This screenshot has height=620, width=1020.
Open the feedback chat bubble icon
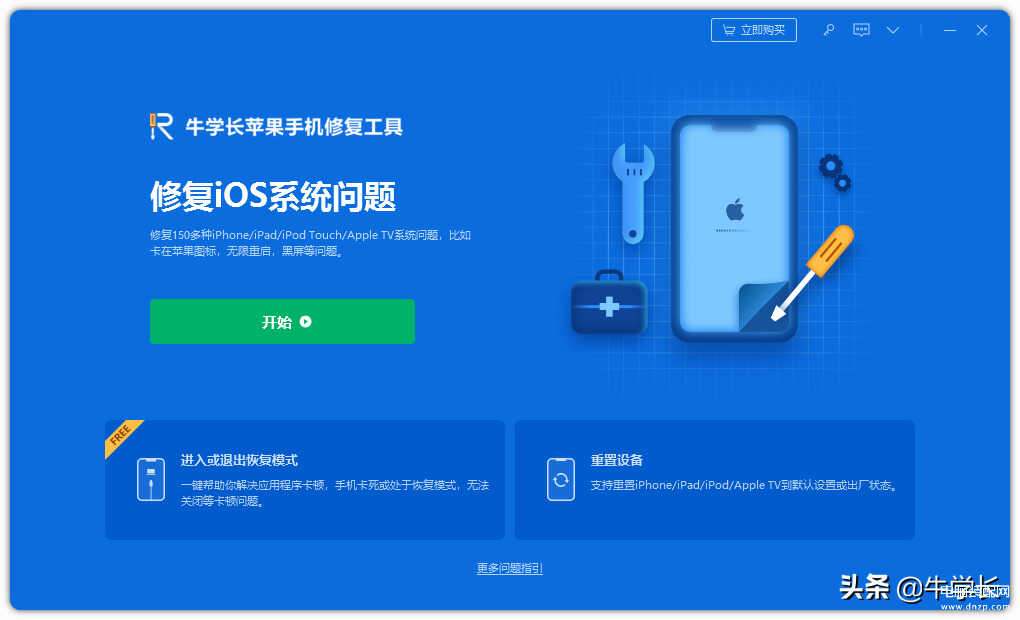[861, 30]
